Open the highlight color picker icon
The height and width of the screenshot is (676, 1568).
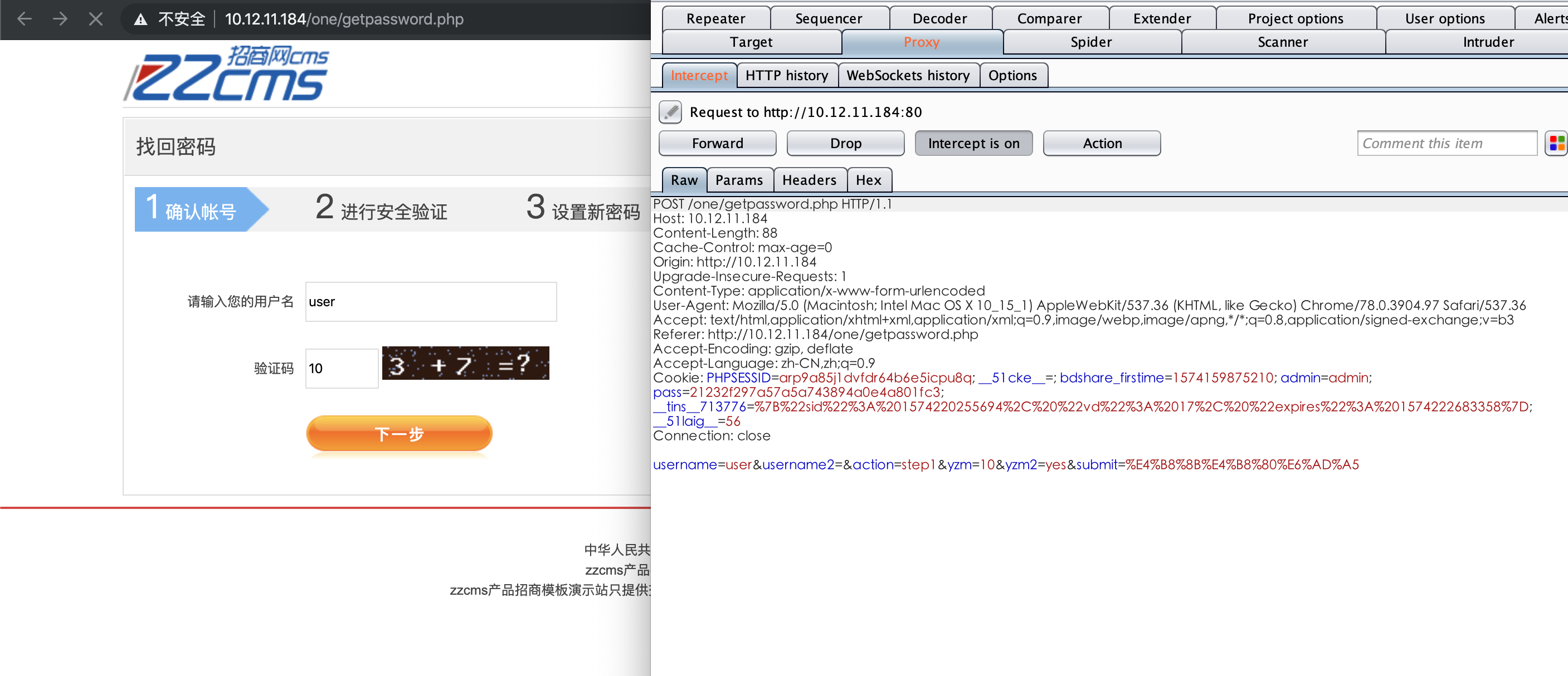pos(1556,144)
